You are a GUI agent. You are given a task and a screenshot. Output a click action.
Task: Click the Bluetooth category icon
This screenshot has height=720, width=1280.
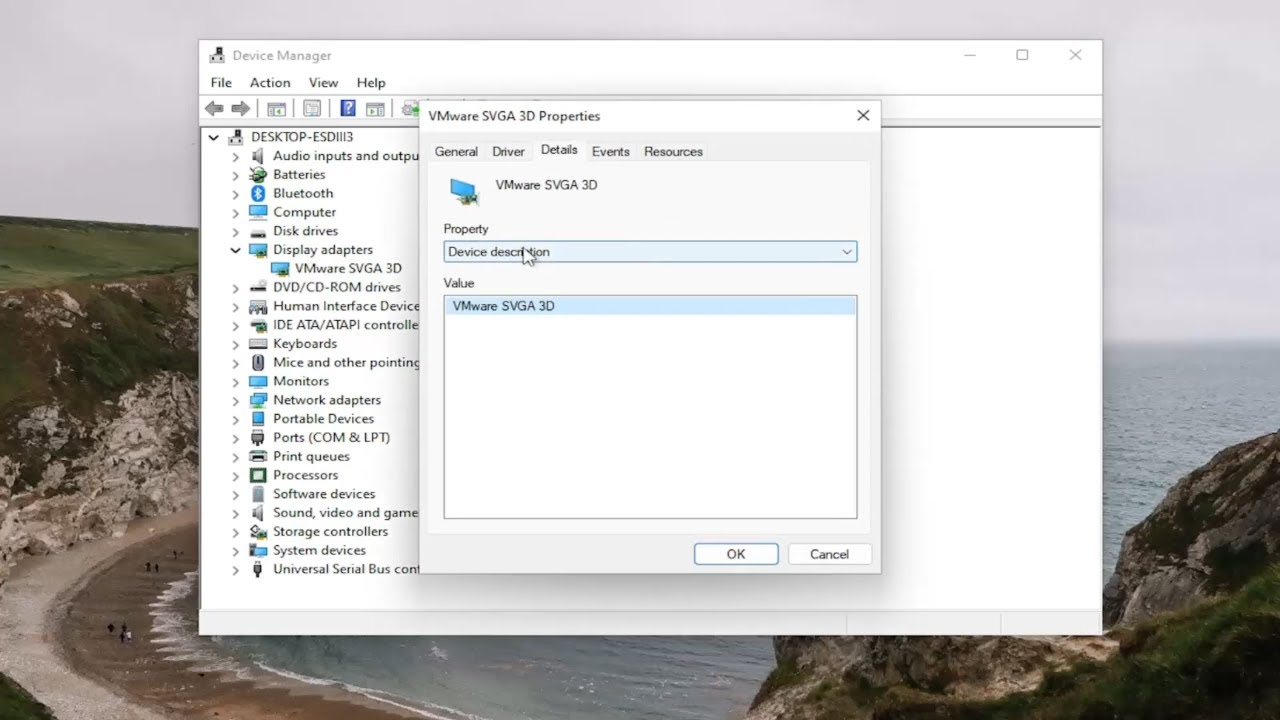click(x=258, y=193)
